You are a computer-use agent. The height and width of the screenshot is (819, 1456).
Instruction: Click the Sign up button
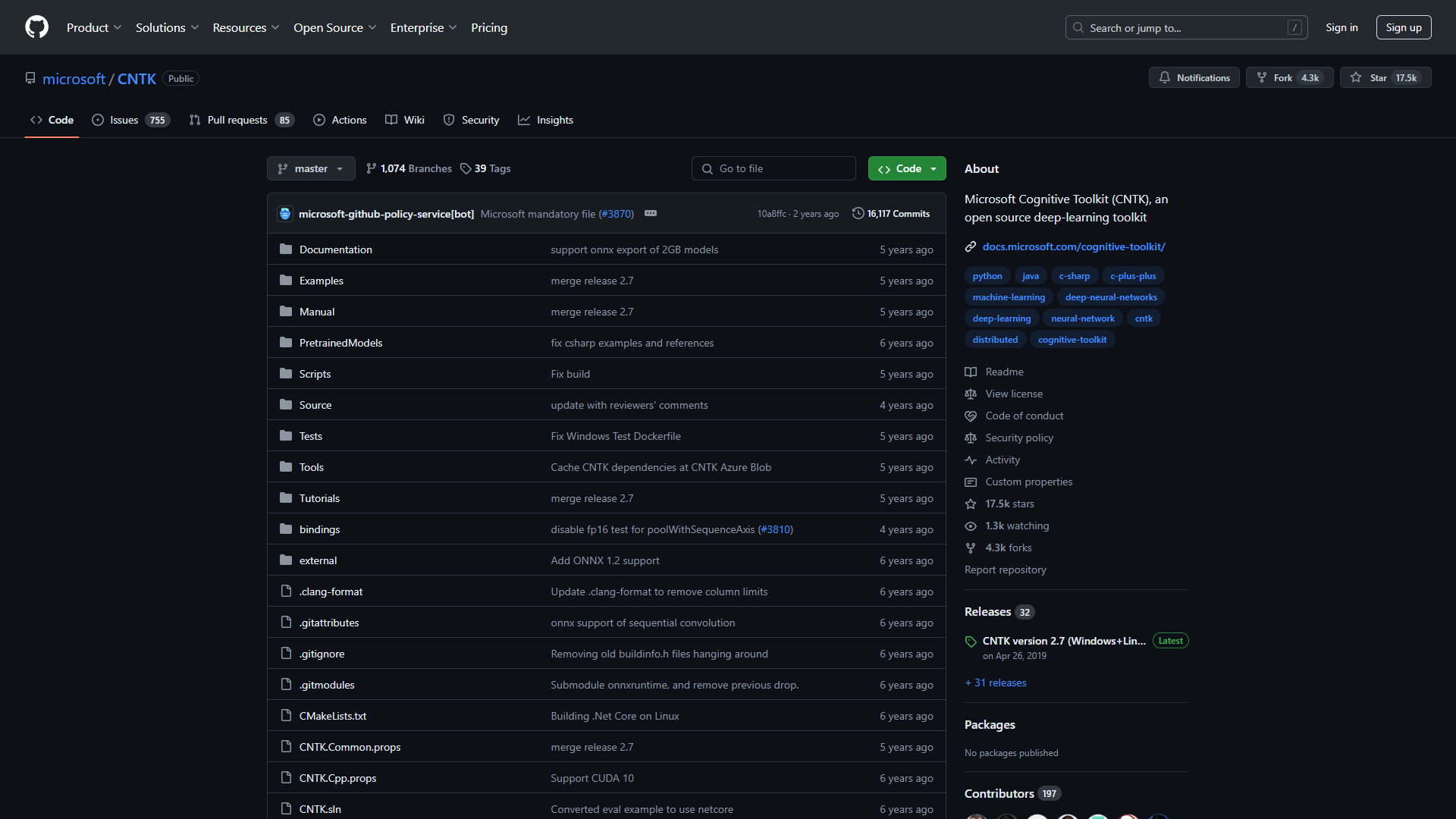(1404, 27)
